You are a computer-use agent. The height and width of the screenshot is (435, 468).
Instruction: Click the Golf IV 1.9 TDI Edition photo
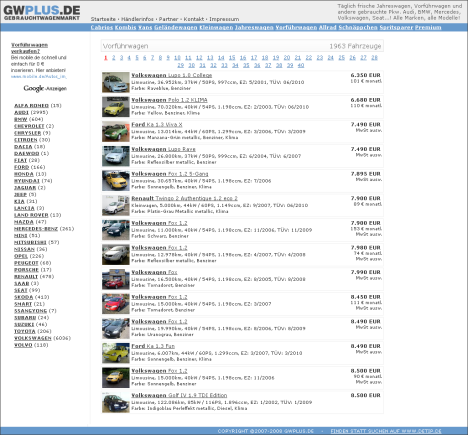pos(116,403)
